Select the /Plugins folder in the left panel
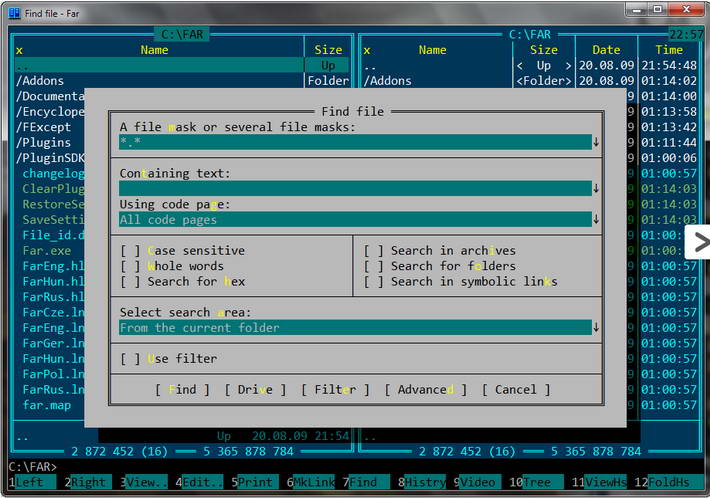This screenshot has height=498, width=710. tap(43, 143)
